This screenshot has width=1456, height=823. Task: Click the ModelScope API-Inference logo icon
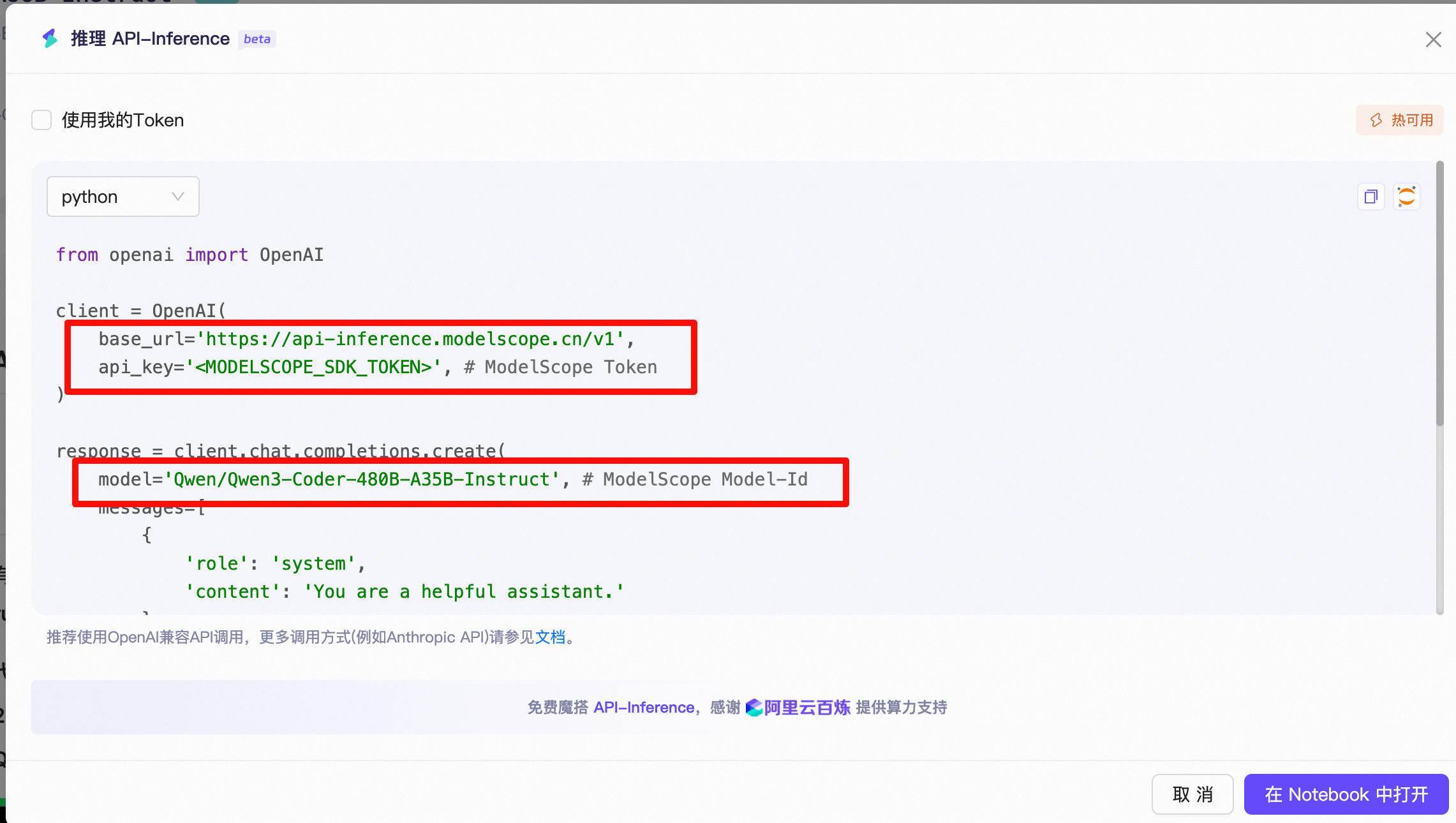50,39
